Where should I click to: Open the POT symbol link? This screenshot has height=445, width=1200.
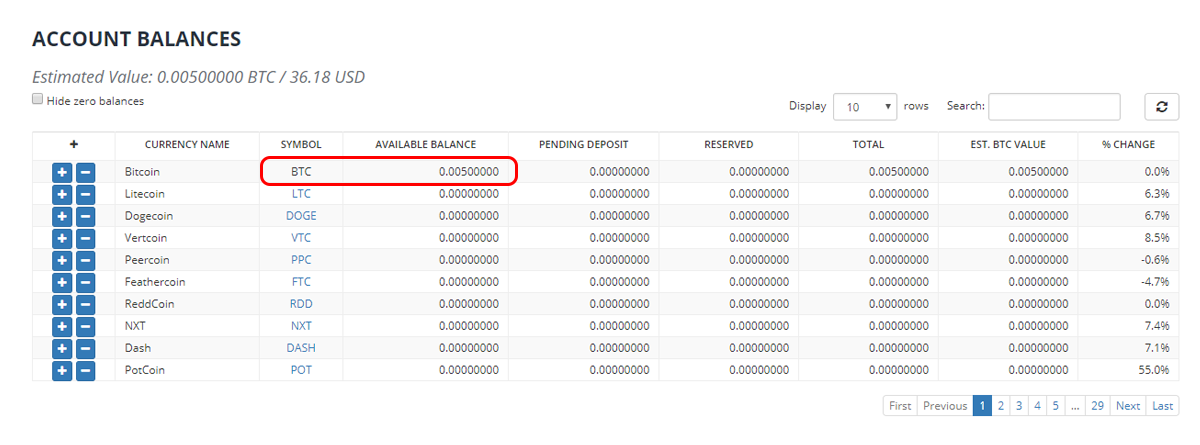(x=301, y=370)
